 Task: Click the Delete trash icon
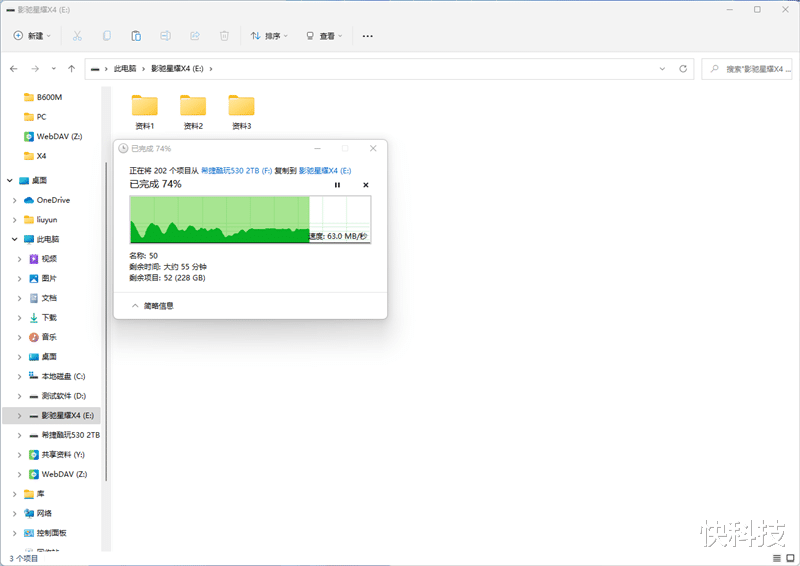(x=224, y=36)
